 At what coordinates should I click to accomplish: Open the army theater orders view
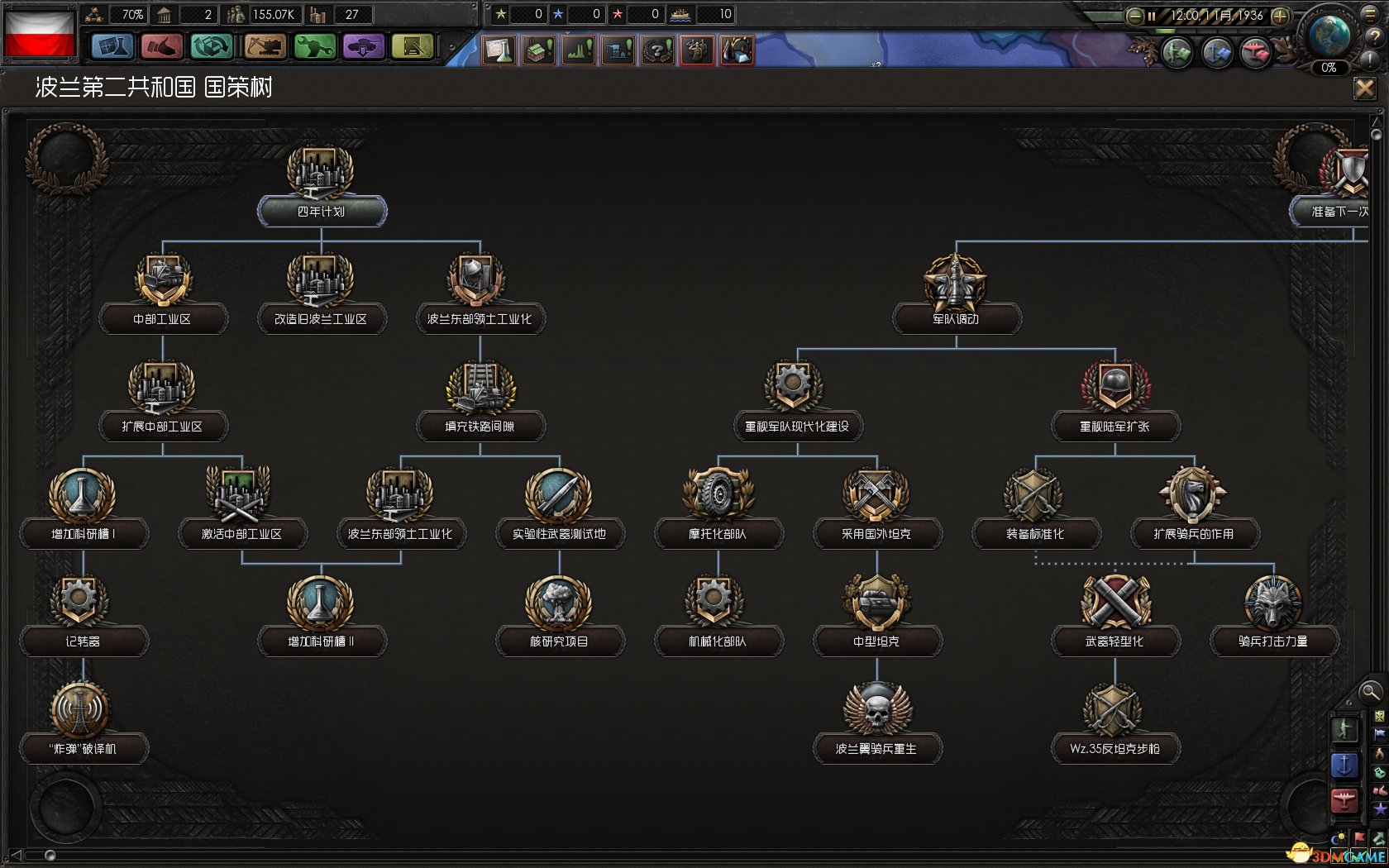click(x=1177, y=53)
